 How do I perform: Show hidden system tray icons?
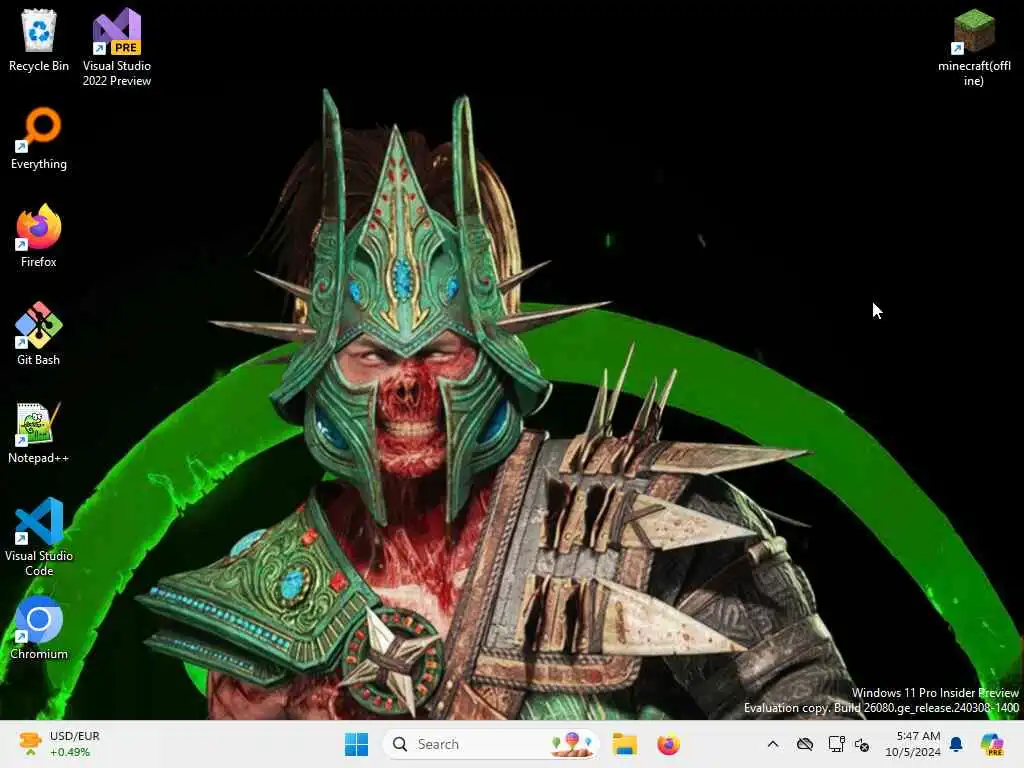point(773,744)
